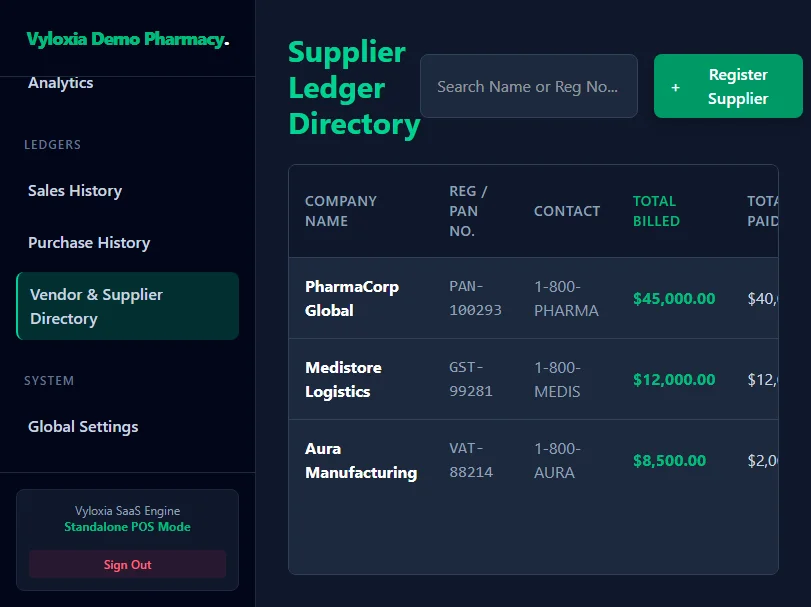
Task: Click Vyloxia Demo Pharmacy logo text
Action: (x=128, y=39)
